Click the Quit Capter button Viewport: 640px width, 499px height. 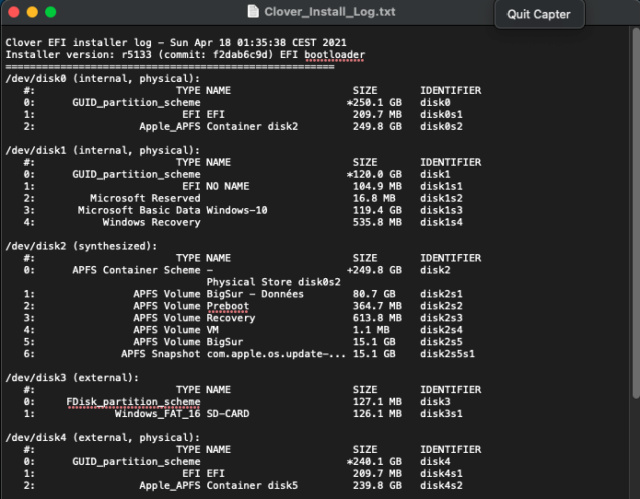tap(539, 14)
